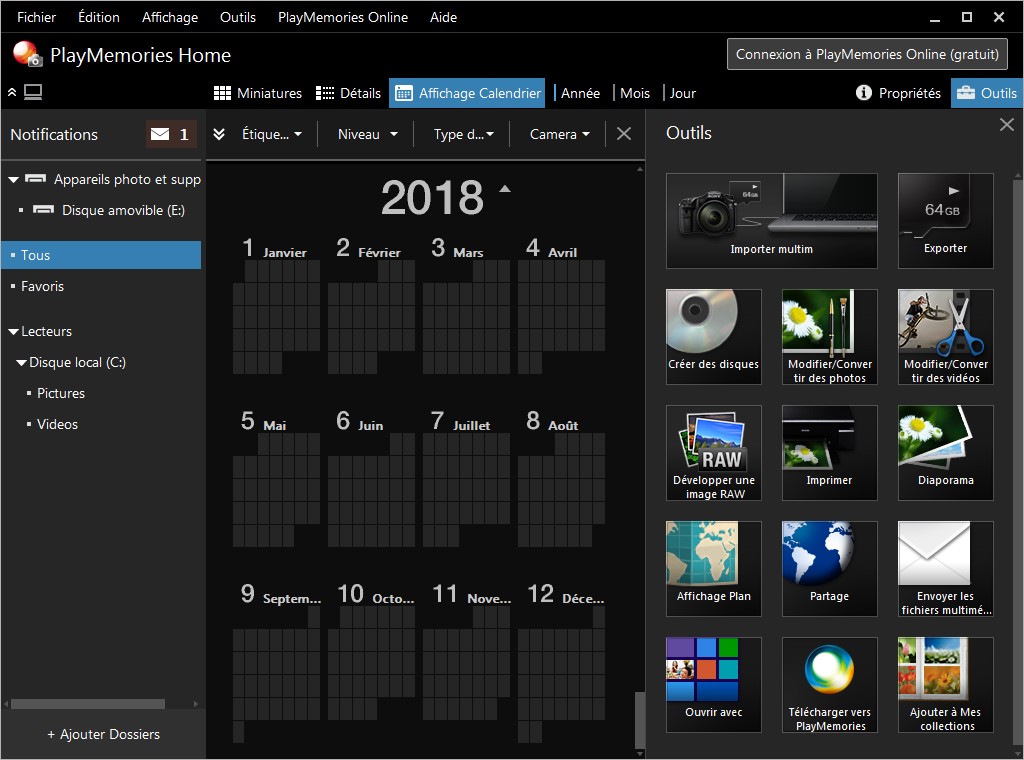Collapse the top header double-arrow
The width and height of the screenshot is (1024, 760).
pos(12,92)
